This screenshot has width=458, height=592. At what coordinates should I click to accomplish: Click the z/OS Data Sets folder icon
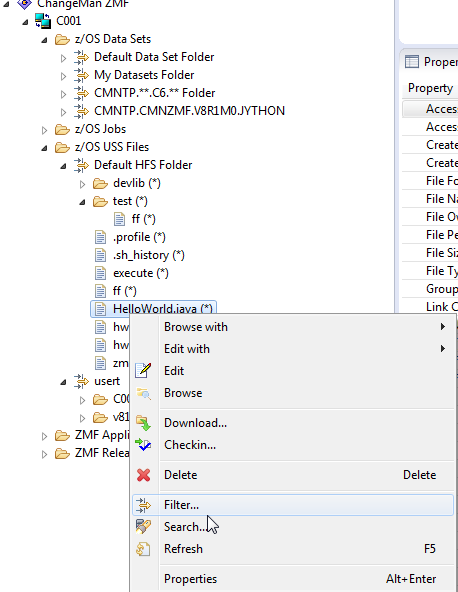point(62,39)
